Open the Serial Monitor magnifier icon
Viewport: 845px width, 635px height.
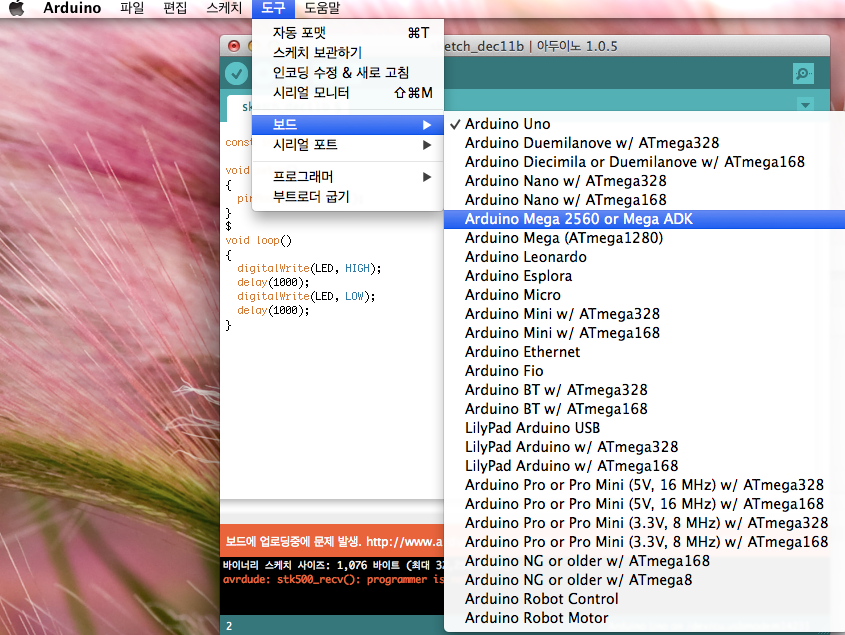(803, 73)
